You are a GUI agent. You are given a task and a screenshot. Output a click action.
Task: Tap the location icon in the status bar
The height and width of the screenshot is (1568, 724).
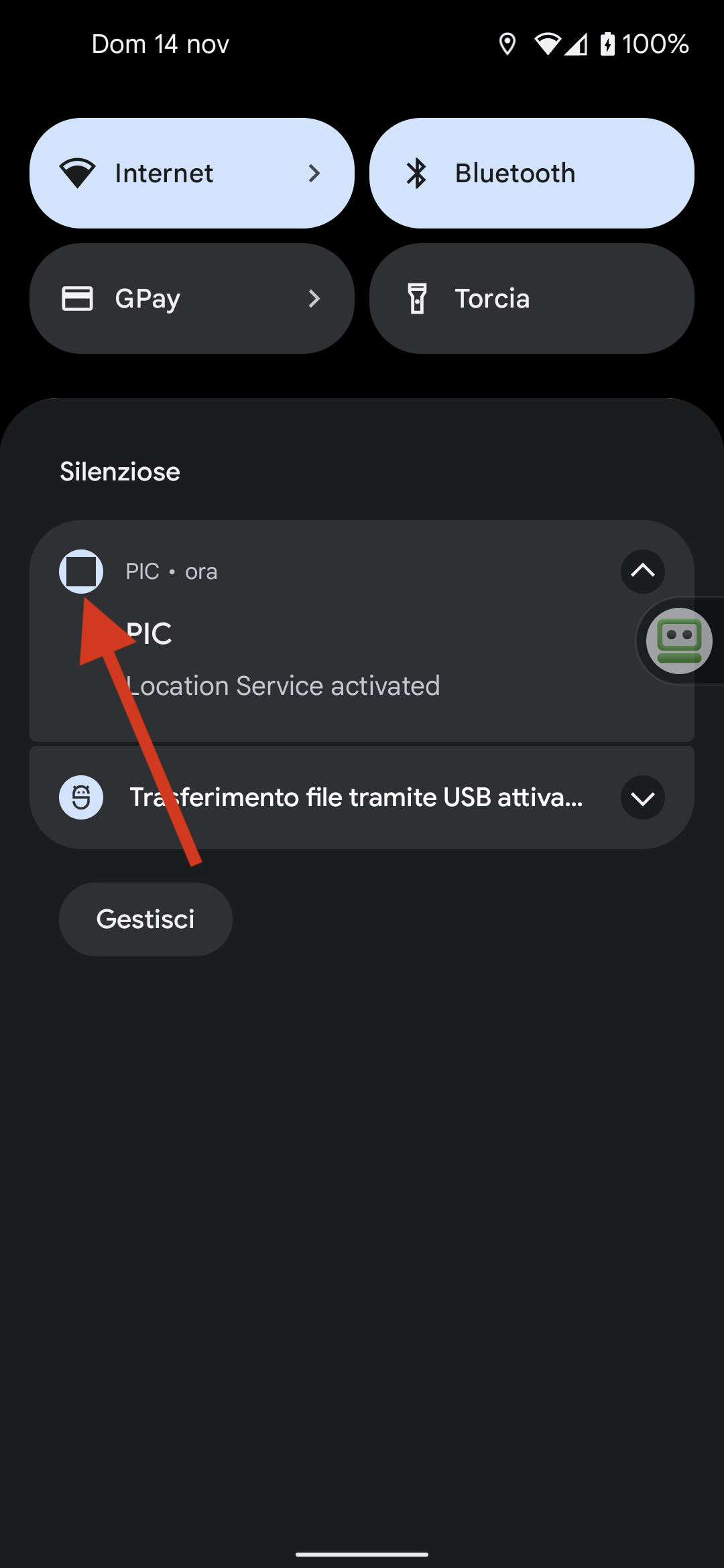coord(508,44)
